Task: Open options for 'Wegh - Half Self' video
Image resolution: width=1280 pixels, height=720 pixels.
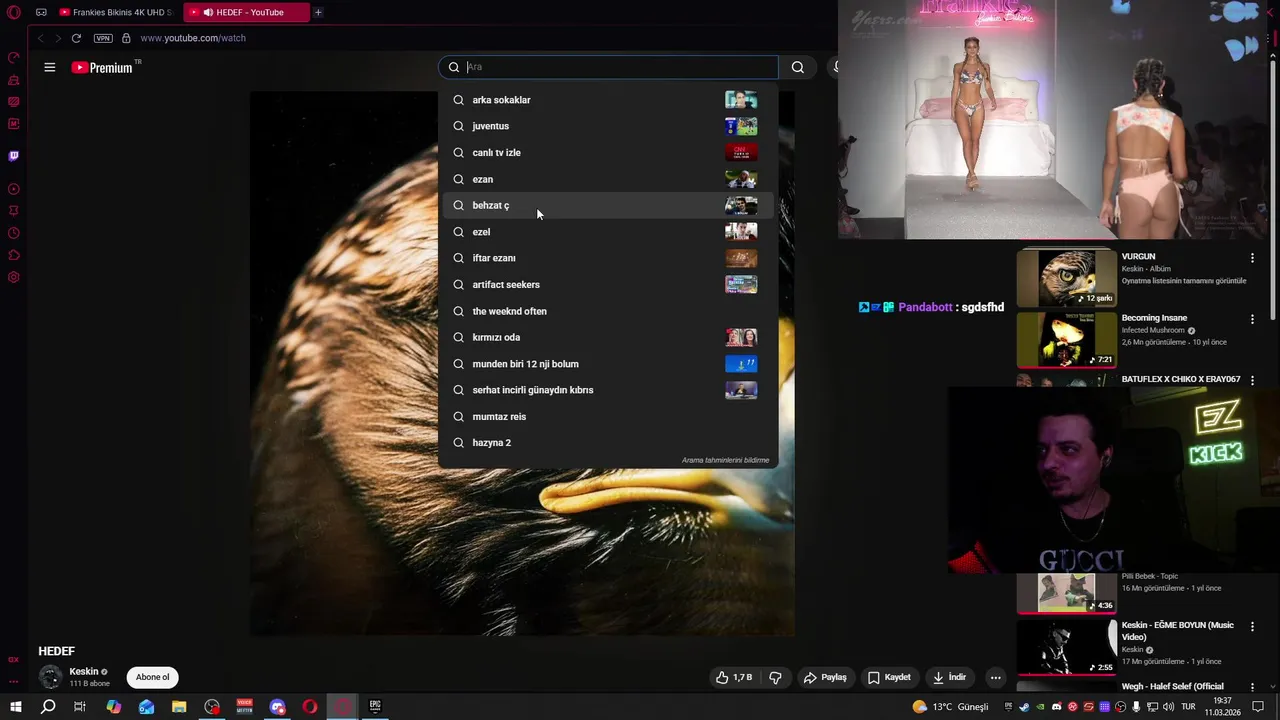Action: tap(1252, 688)
